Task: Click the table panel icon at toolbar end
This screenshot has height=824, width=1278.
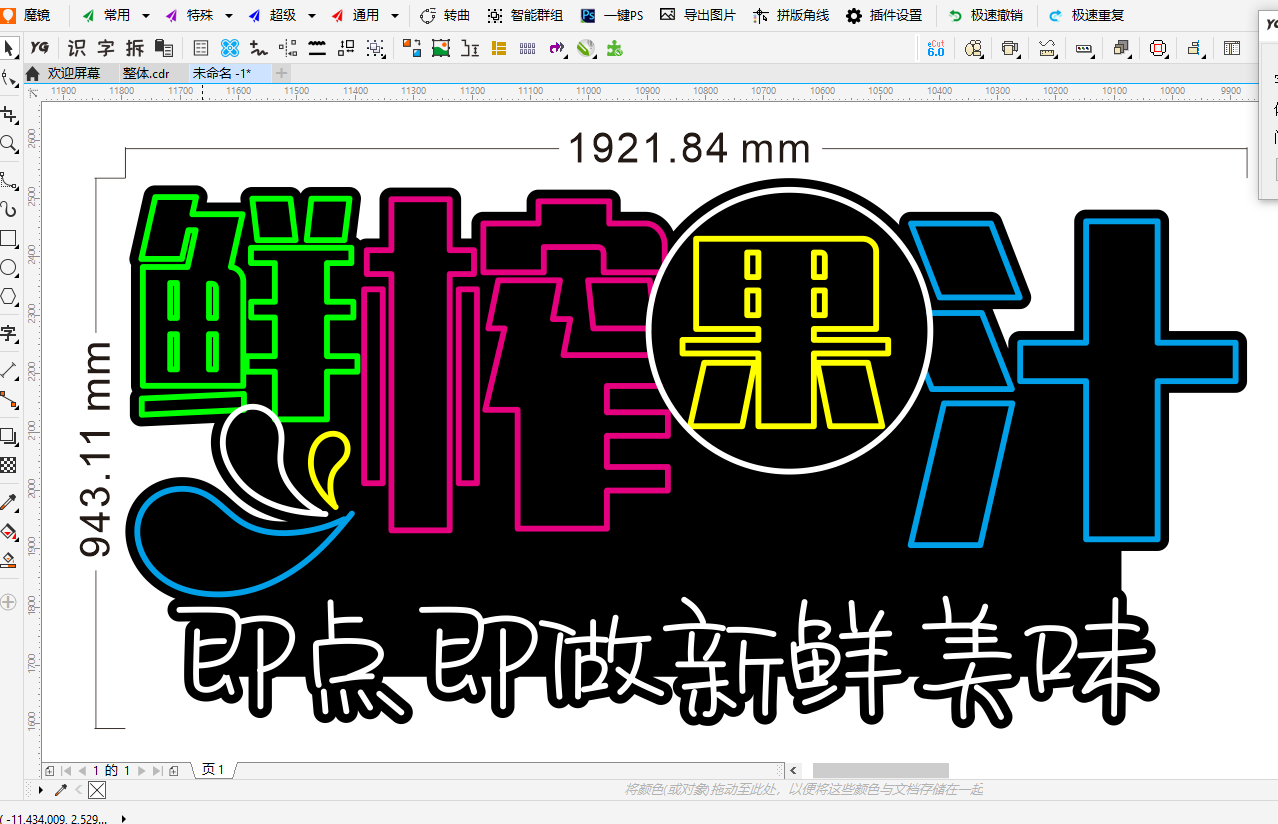Action: pyautogui.click(x=1232, y=47)
